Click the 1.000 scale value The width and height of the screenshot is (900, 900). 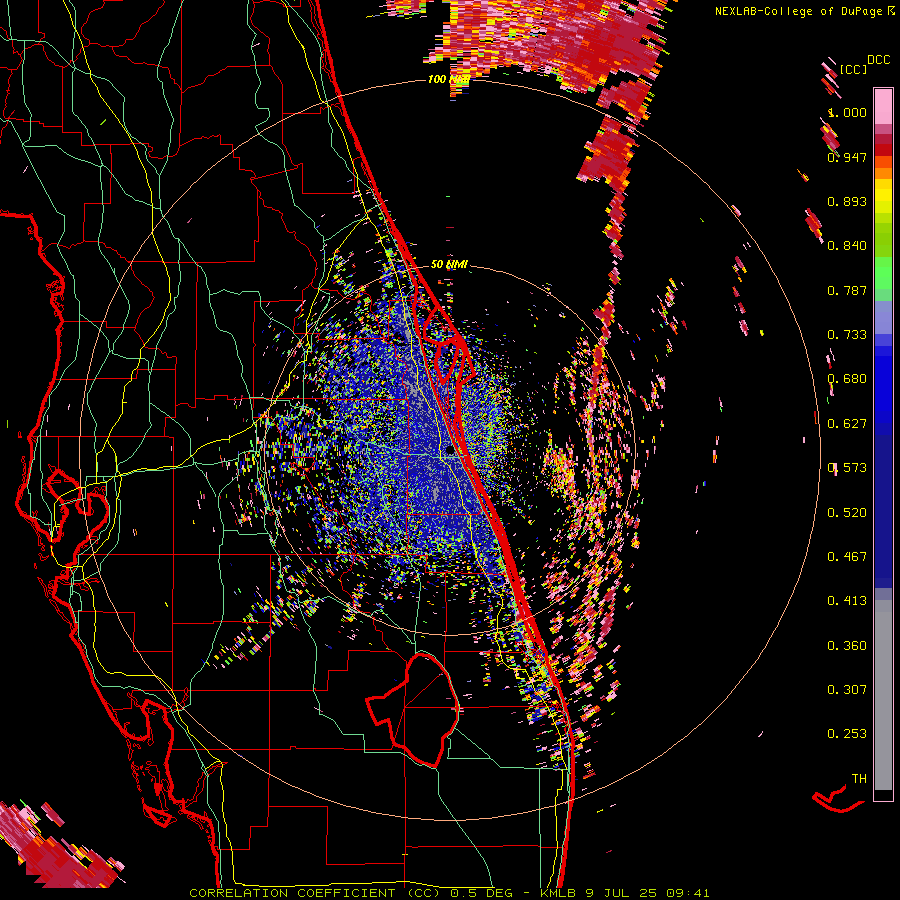pyautogui.click(x=847, y=112)
